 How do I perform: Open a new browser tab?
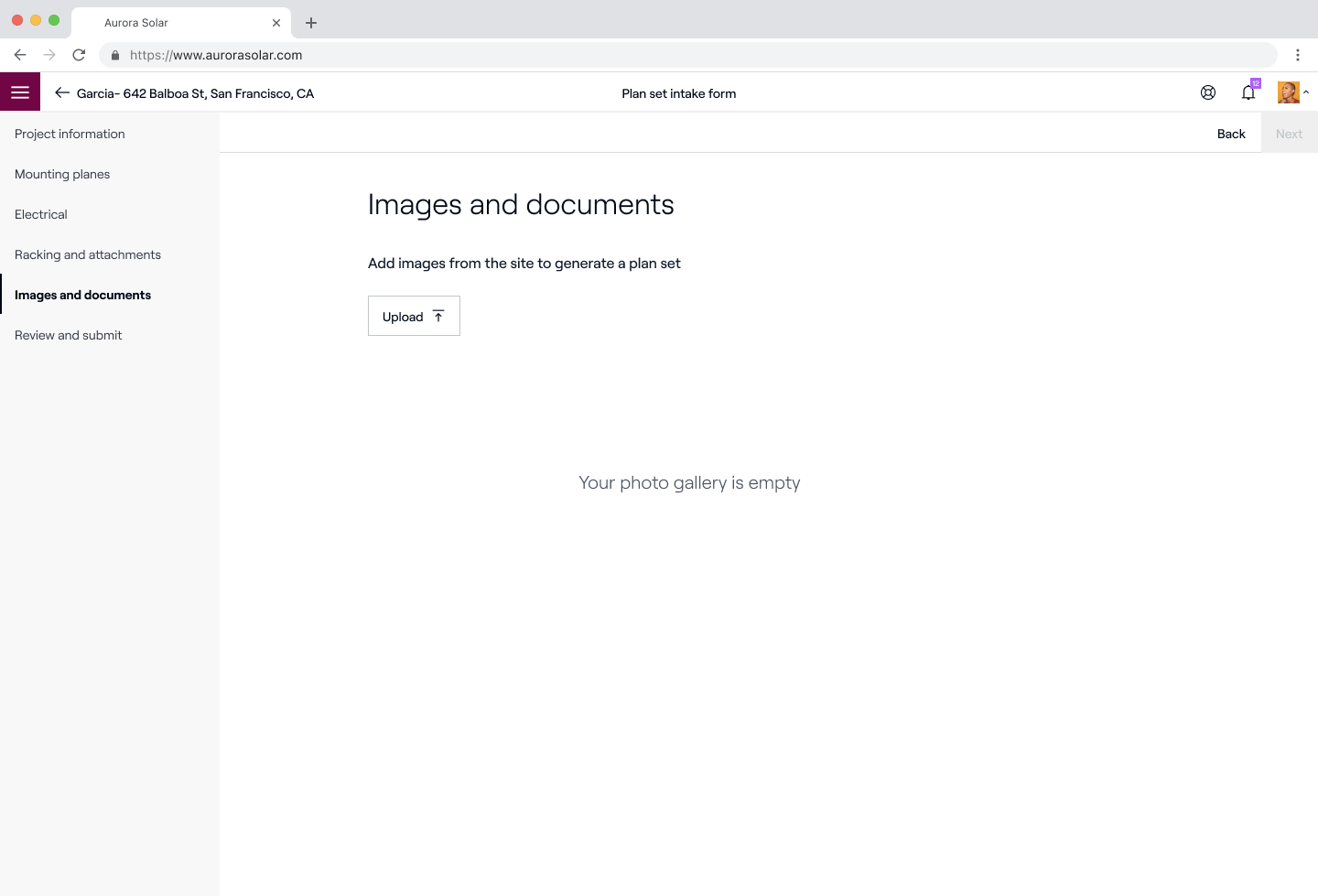point(311,23)
